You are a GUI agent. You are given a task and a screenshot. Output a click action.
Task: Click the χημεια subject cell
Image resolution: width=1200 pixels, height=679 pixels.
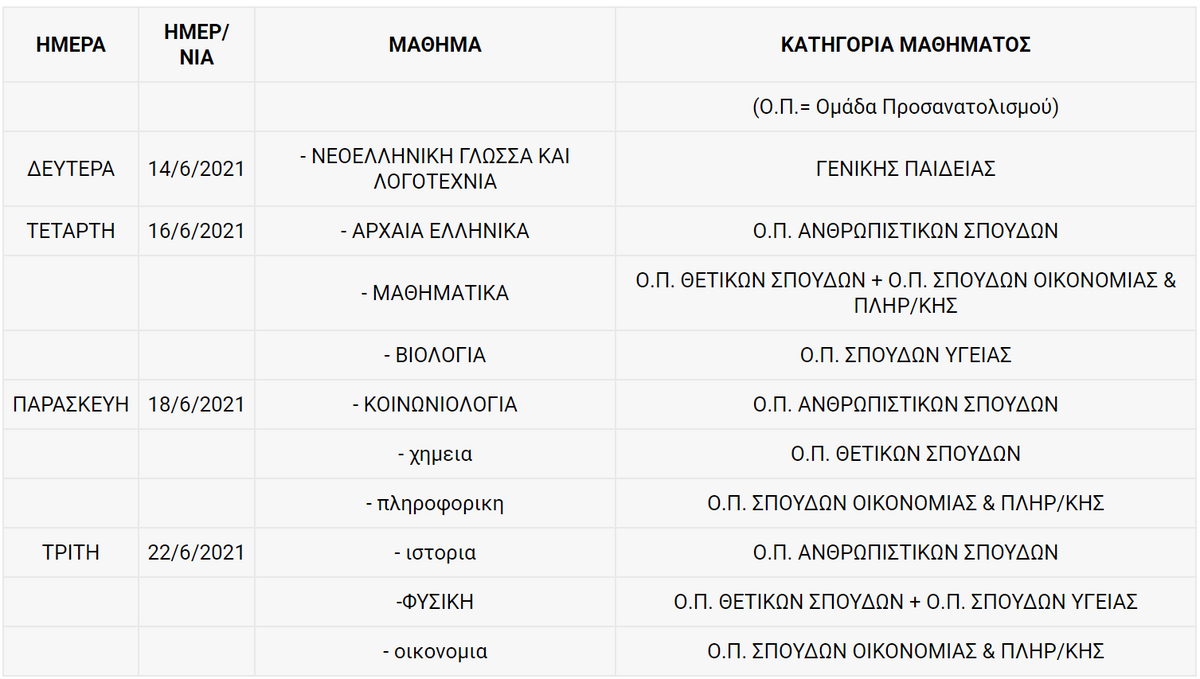435,454
